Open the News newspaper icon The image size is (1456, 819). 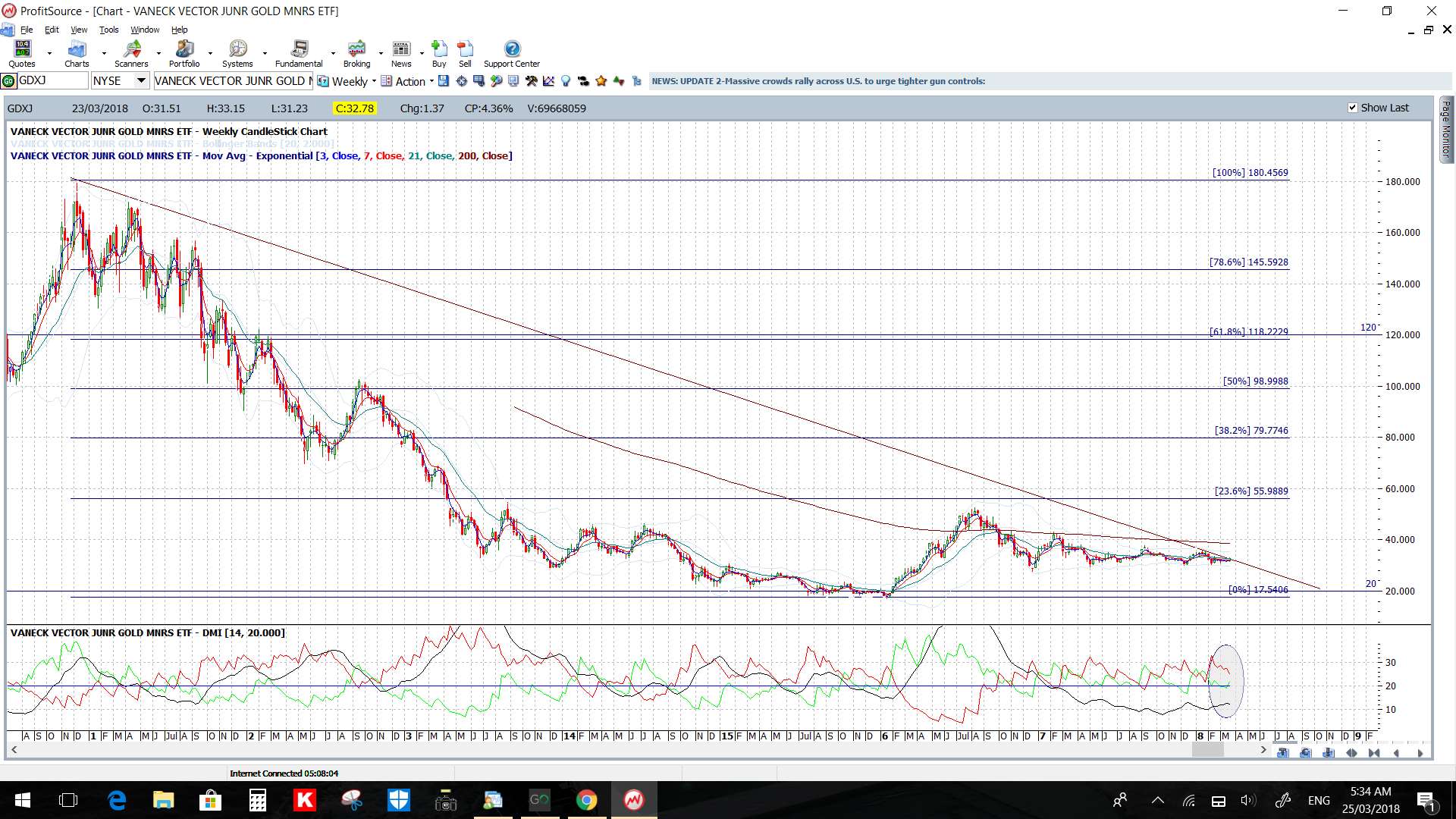(401, 54)
